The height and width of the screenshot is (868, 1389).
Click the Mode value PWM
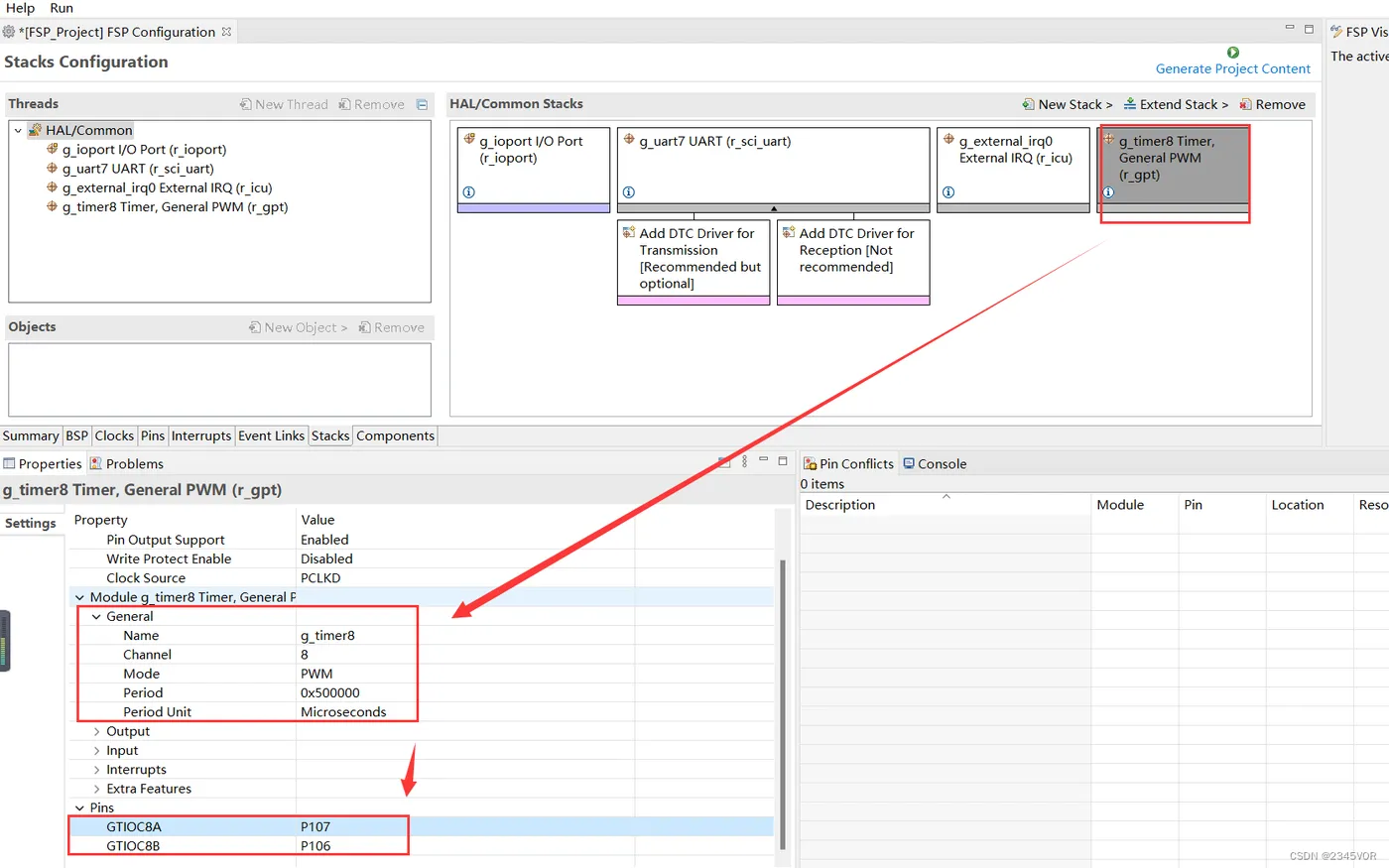pos(316,674)
